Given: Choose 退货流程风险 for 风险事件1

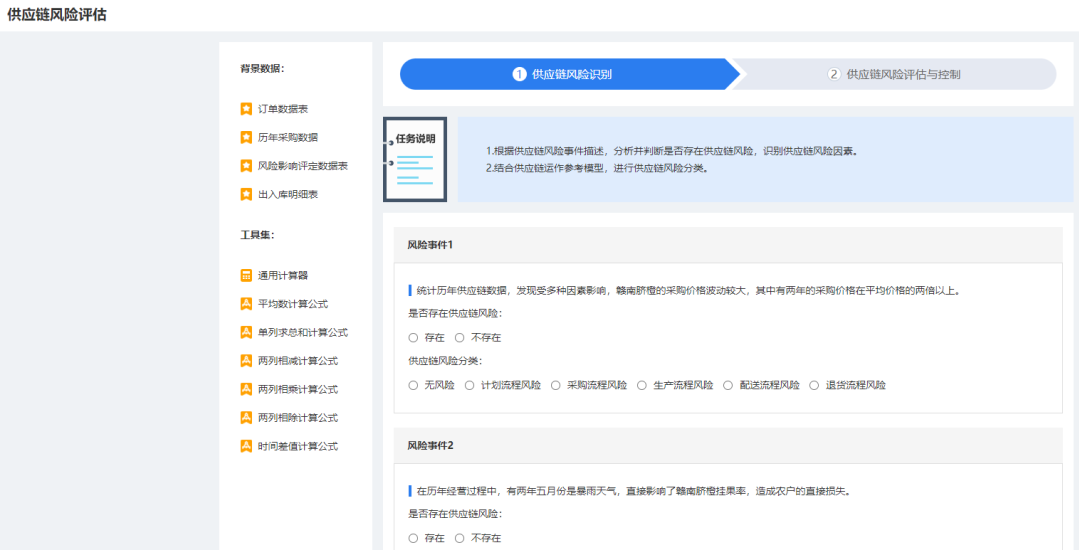Looking at the screenshot, I should [x=814, y=385].
